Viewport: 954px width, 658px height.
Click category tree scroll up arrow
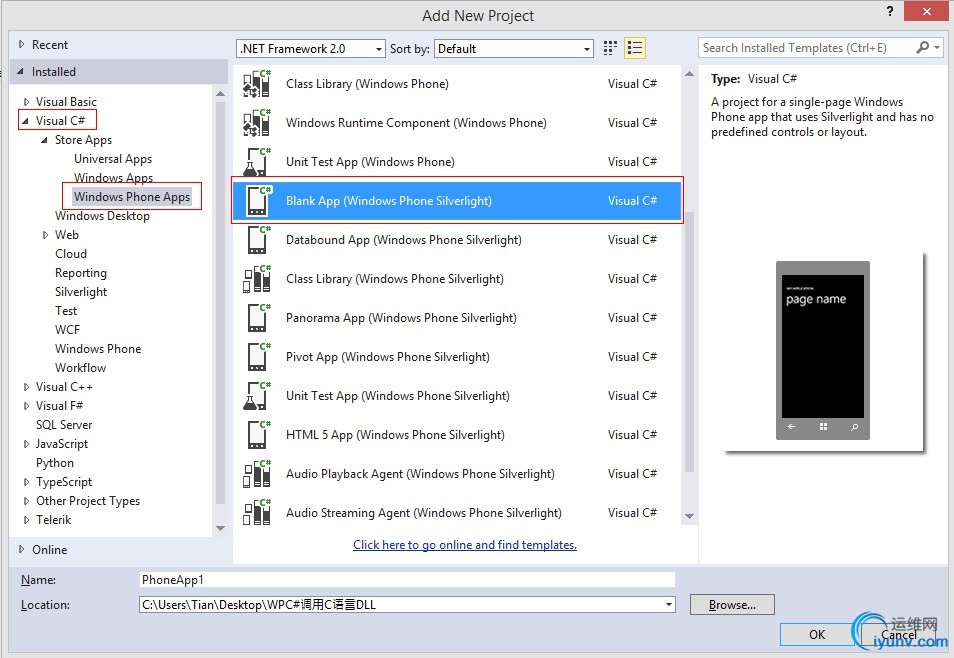coord(220,94)
